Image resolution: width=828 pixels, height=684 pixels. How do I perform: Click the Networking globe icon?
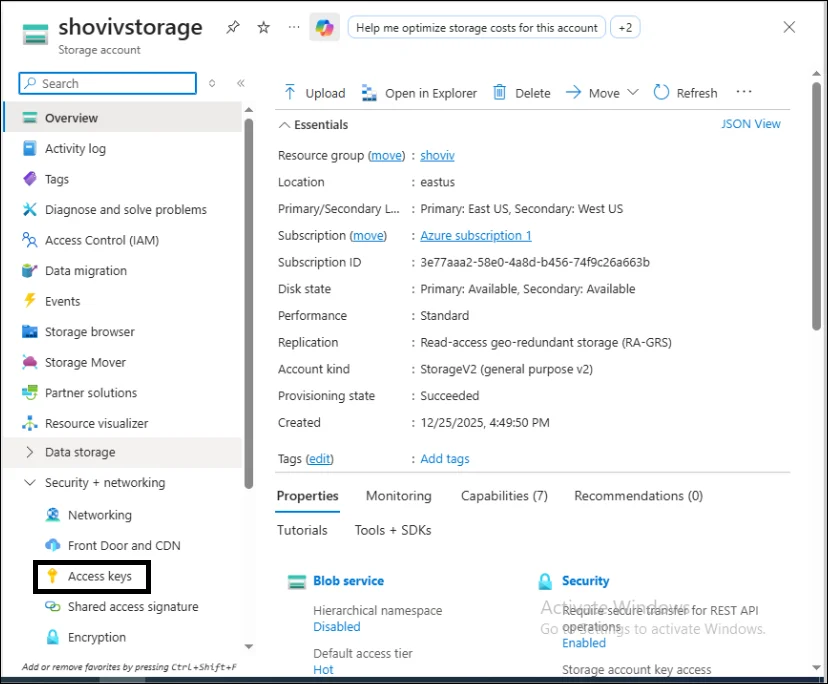[52, 514]
